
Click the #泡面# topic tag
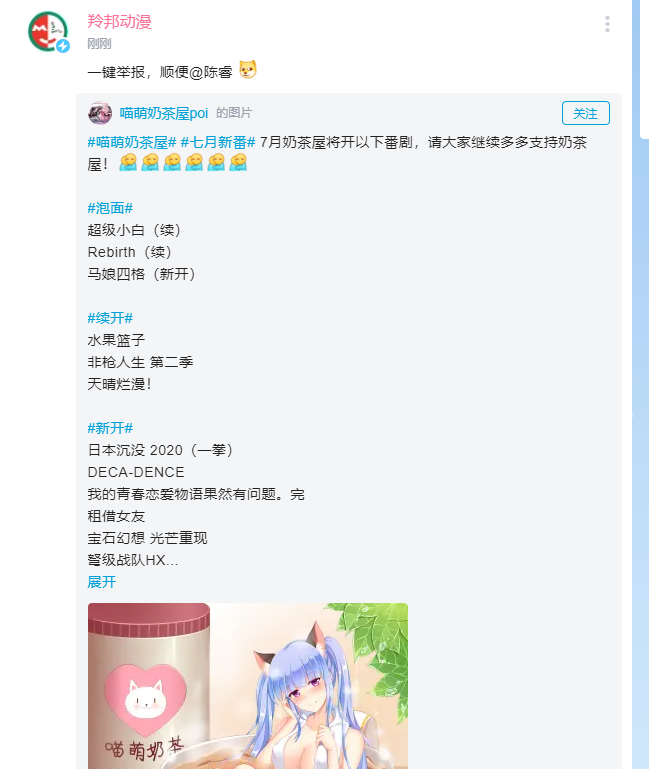click(x=110, y=208)
